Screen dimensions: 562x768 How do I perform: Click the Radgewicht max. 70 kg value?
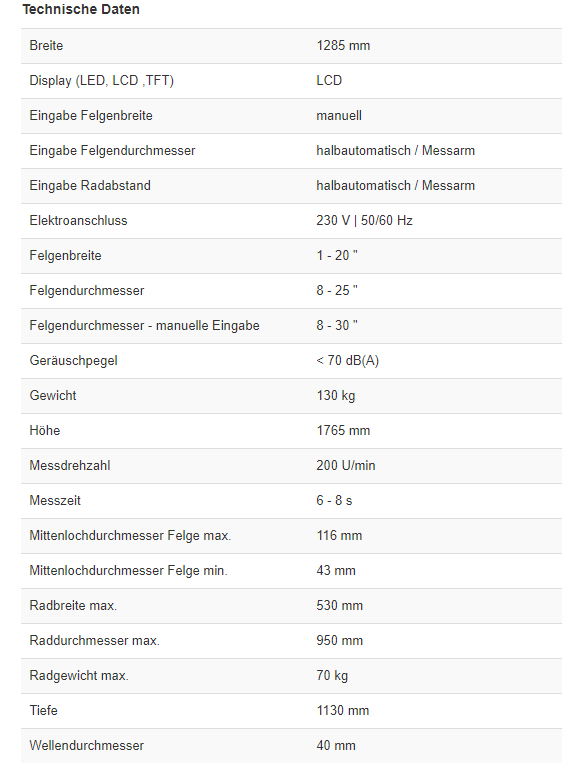click(x=332, y=675)
